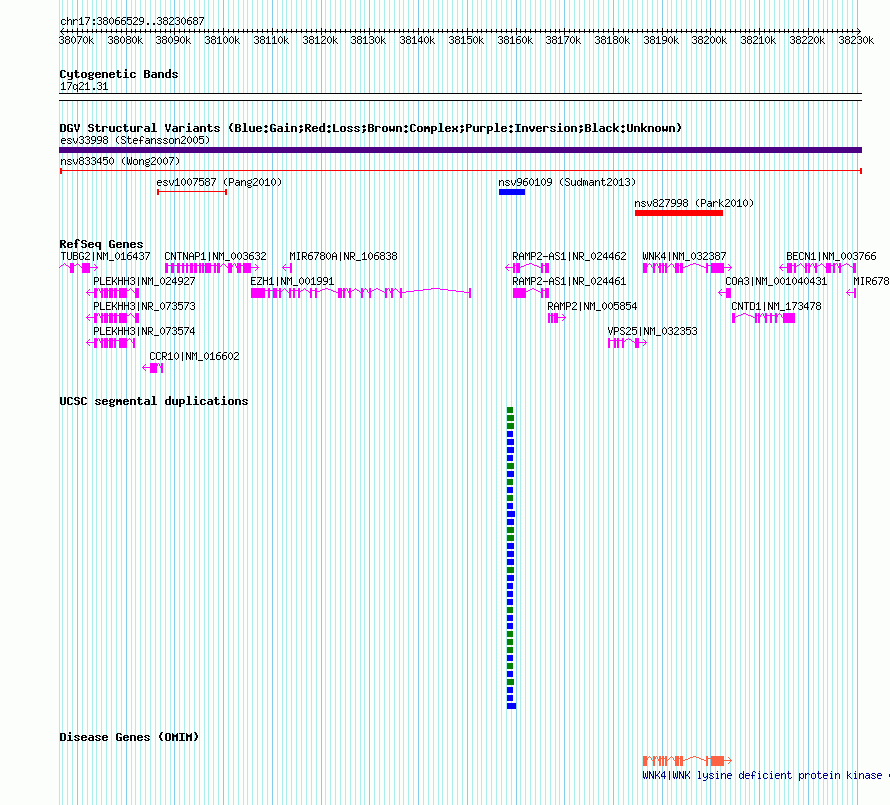The height and width of the screenshot is (805, 890).
Task: Click the 38150k ruler tick label
Action: click(x=466, y=40)
